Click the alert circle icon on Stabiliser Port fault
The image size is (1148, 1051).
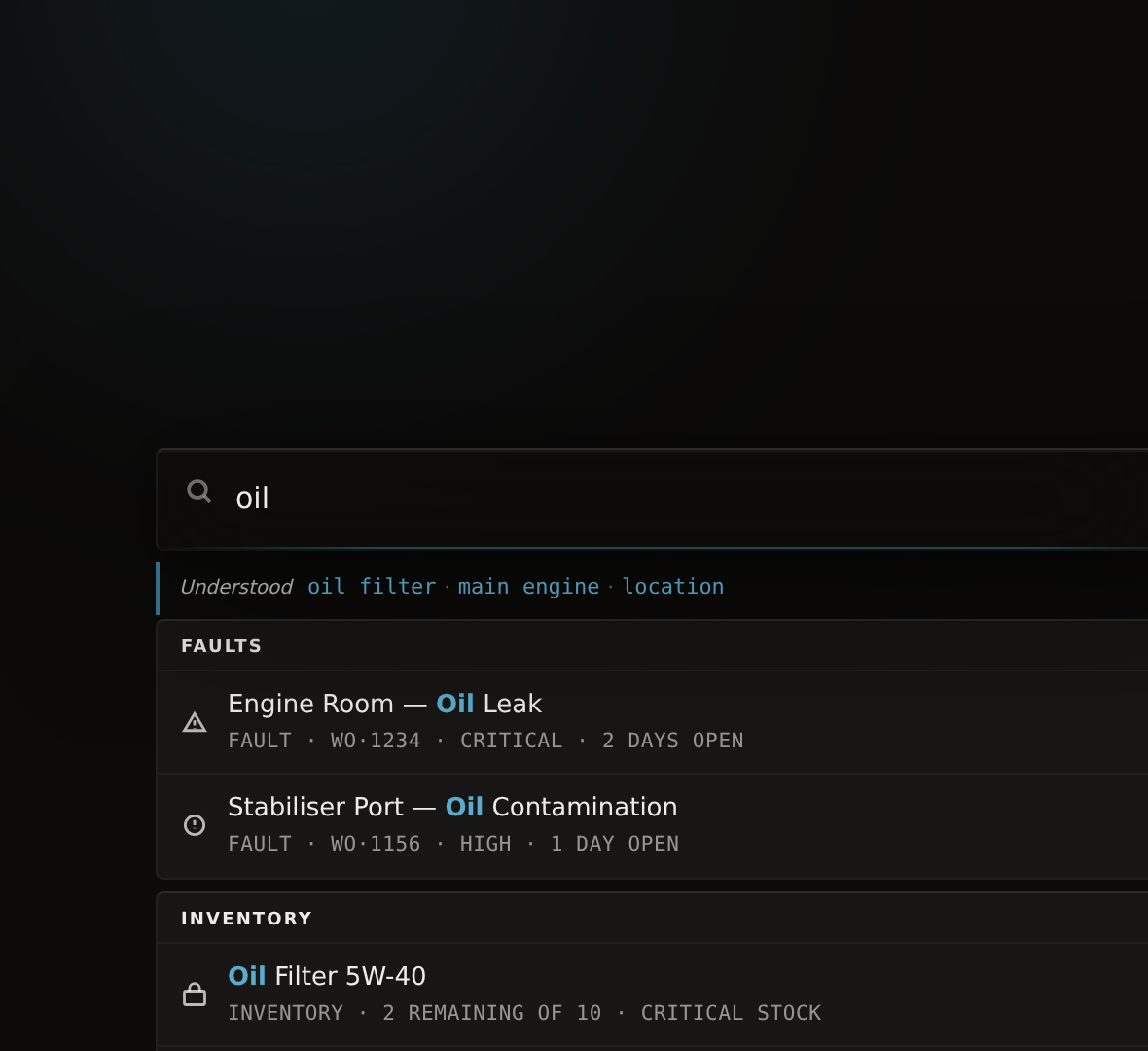[x=195, y=825]
